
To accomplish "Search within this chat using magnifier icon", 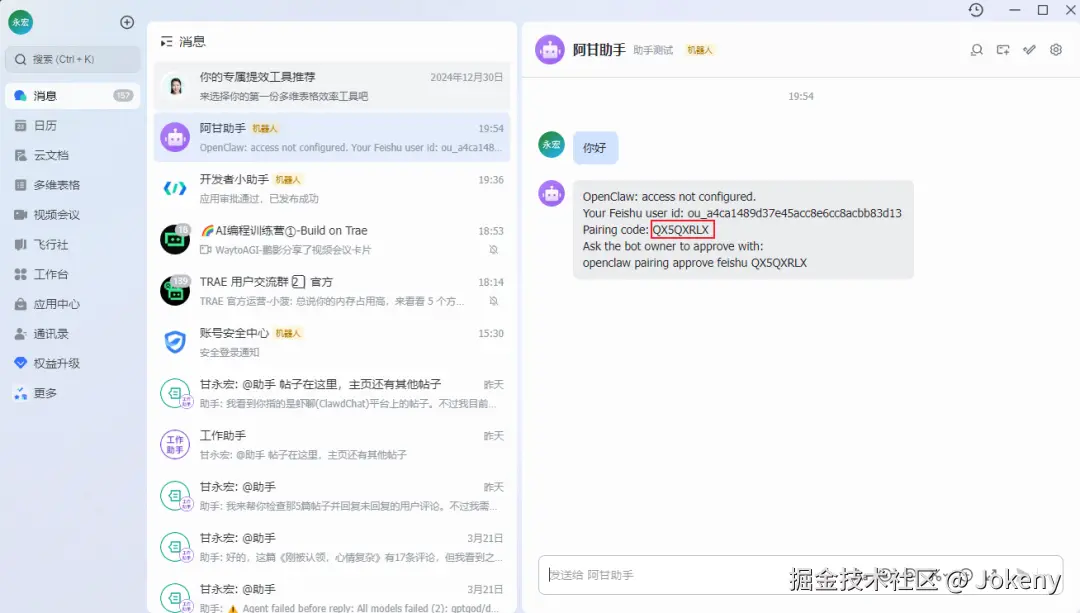I will (x=976, y=50).
